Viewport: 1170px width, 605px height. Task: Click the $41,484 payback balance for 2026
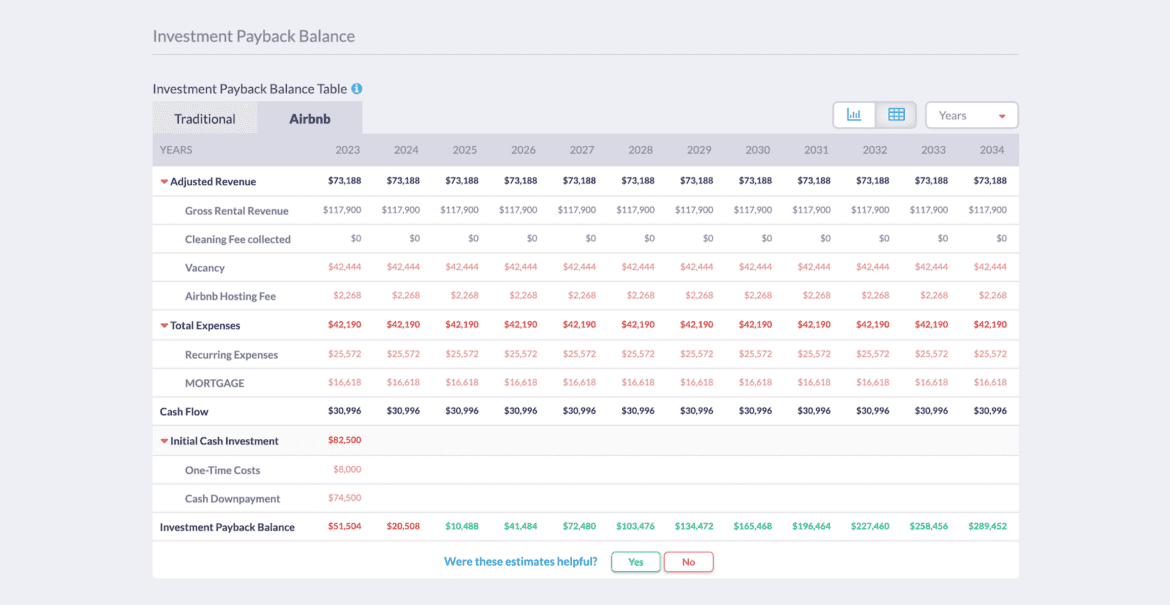coord(520,527)
